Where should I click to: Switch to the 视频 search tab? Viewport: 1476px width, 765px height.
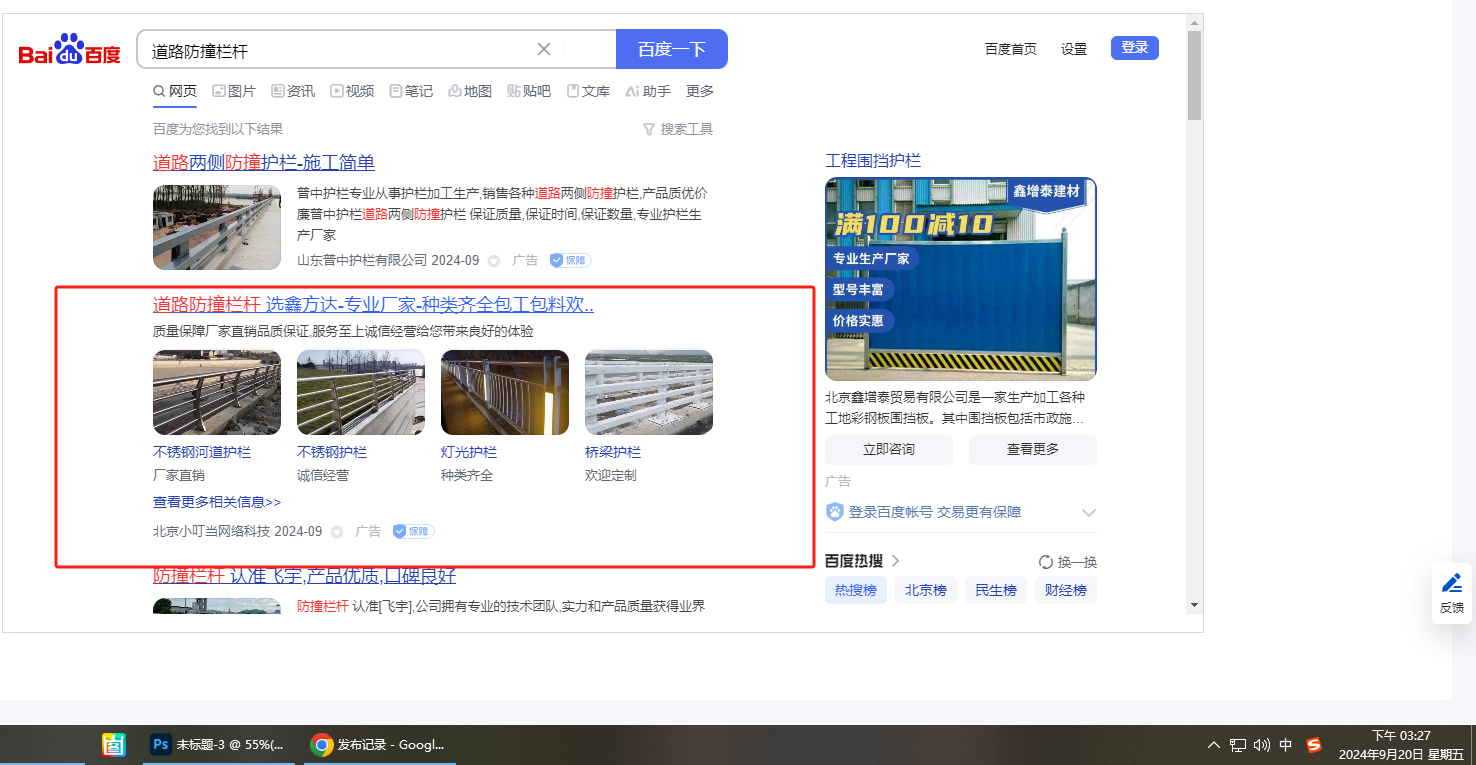pos(352,91)
